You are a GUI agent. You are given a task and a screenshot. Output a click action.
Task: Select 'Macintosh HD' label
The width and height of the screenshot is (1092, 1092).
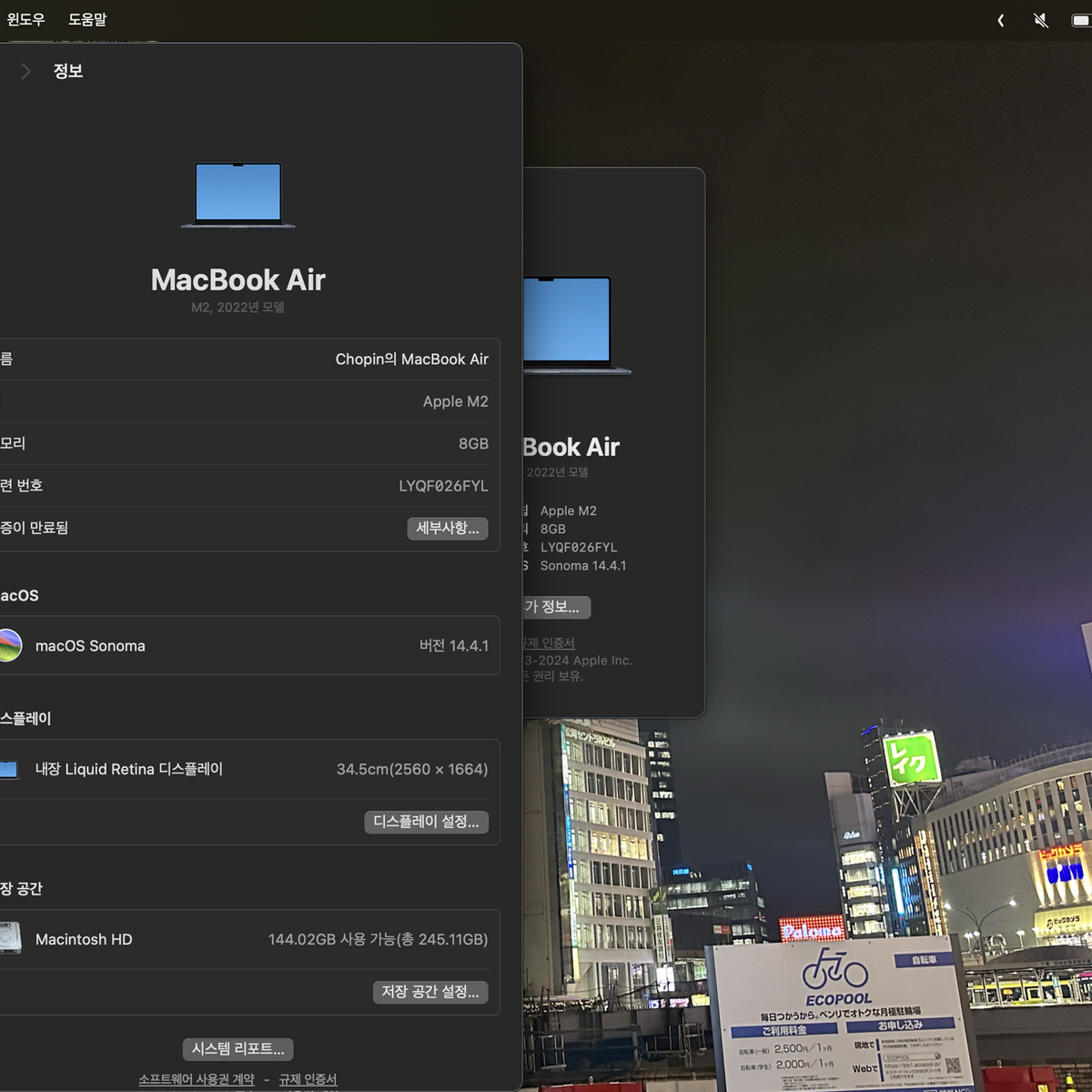(x=84, y=939)
